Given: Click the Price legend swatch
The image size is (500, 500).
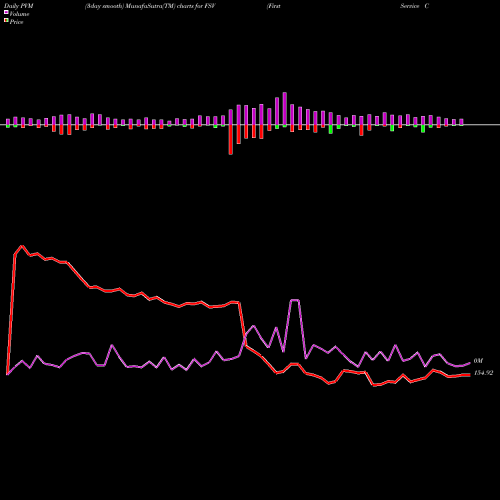Looking at the screenshot, I should tap(6, 20).
